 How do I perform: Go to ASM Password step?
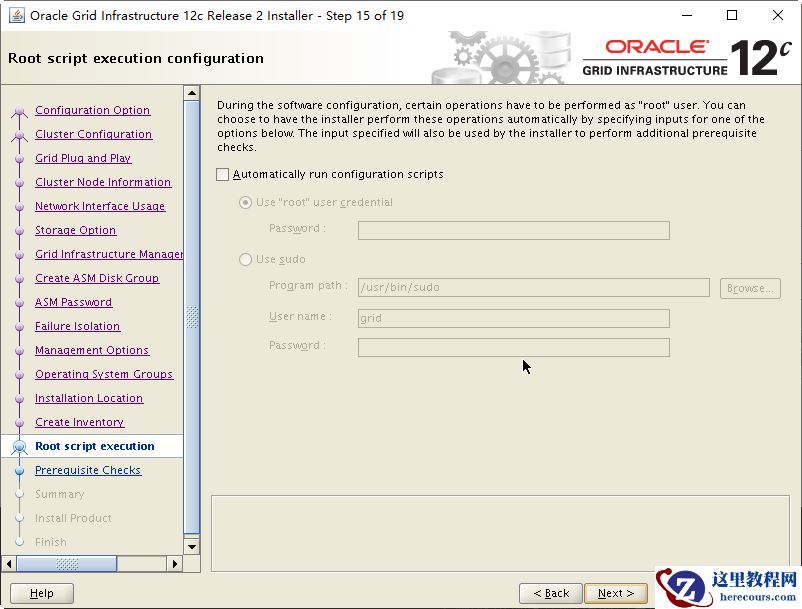point(73,302)
